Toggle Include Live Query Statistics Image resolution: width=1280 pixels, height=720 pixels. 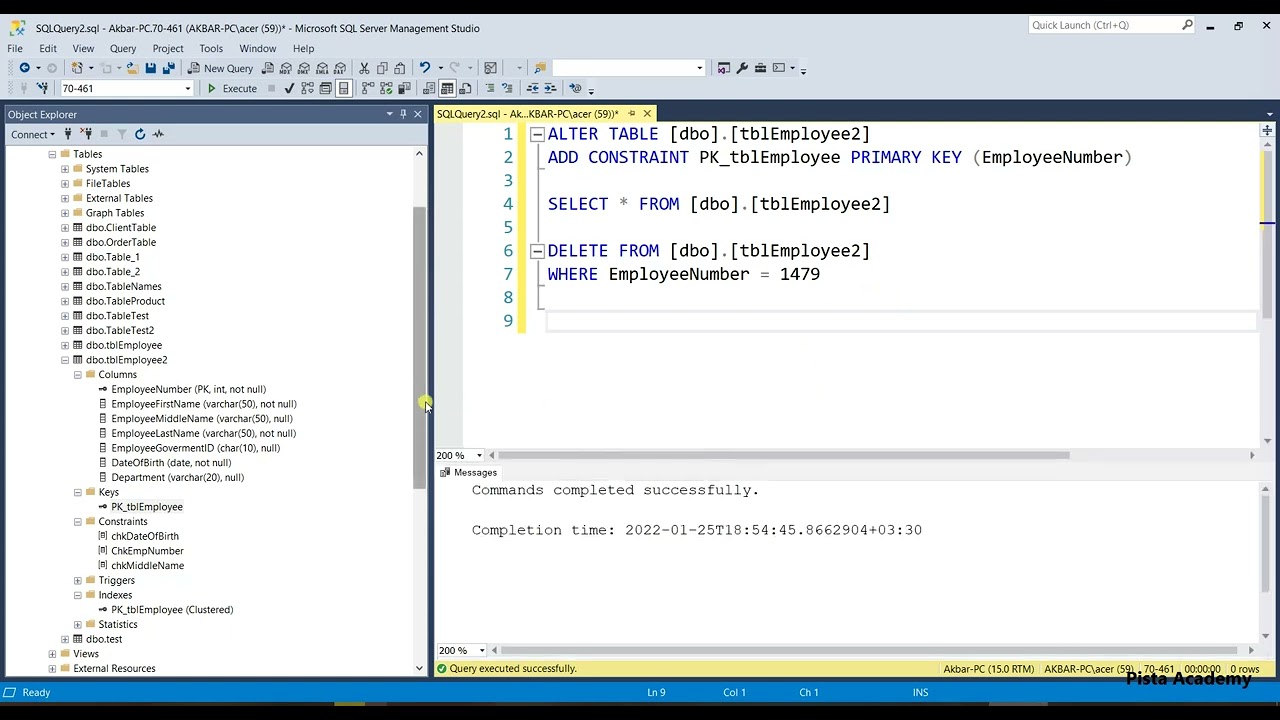point(386,88)
